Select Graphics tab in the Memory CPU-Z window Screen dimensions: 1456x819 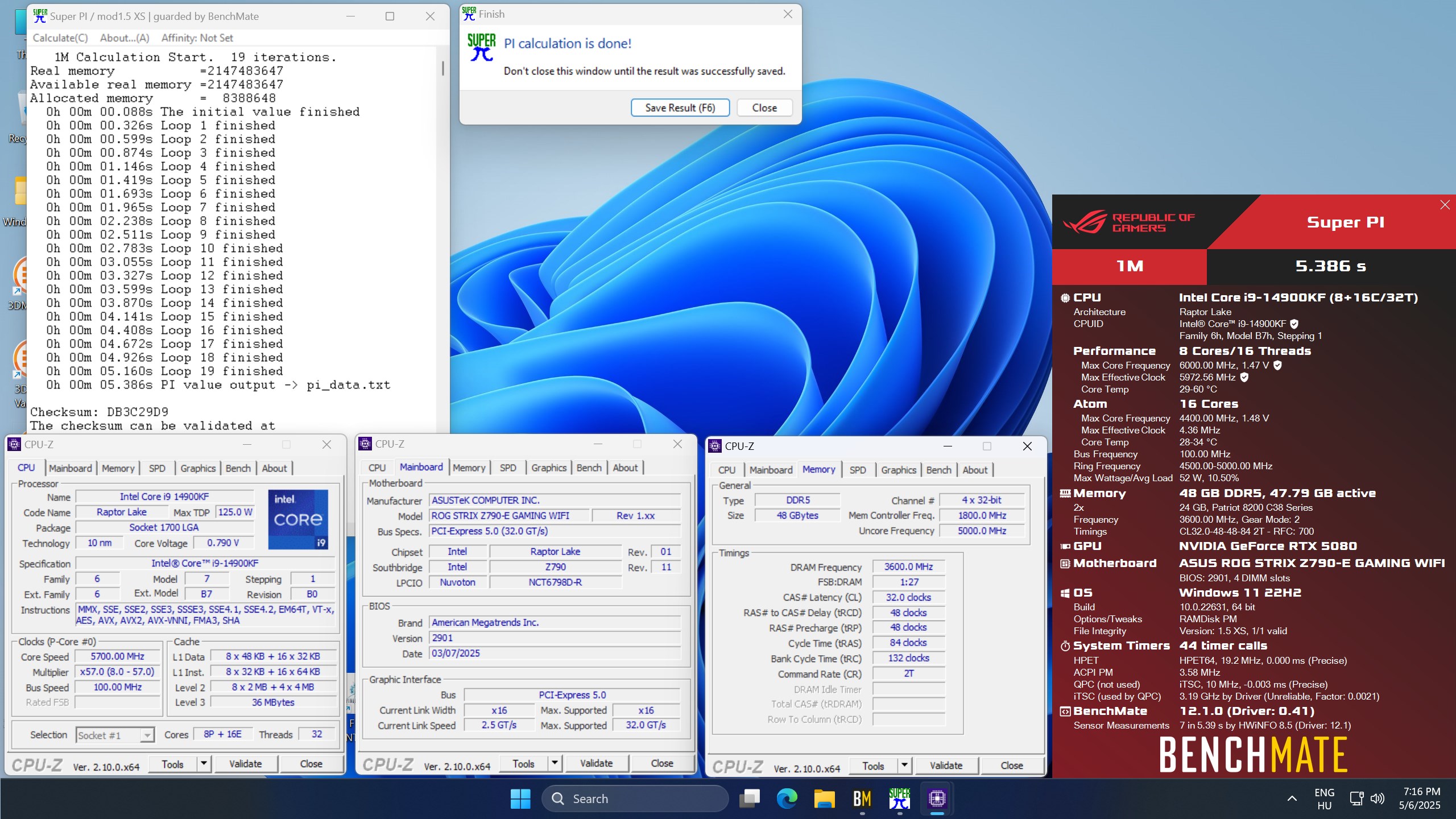898,470
